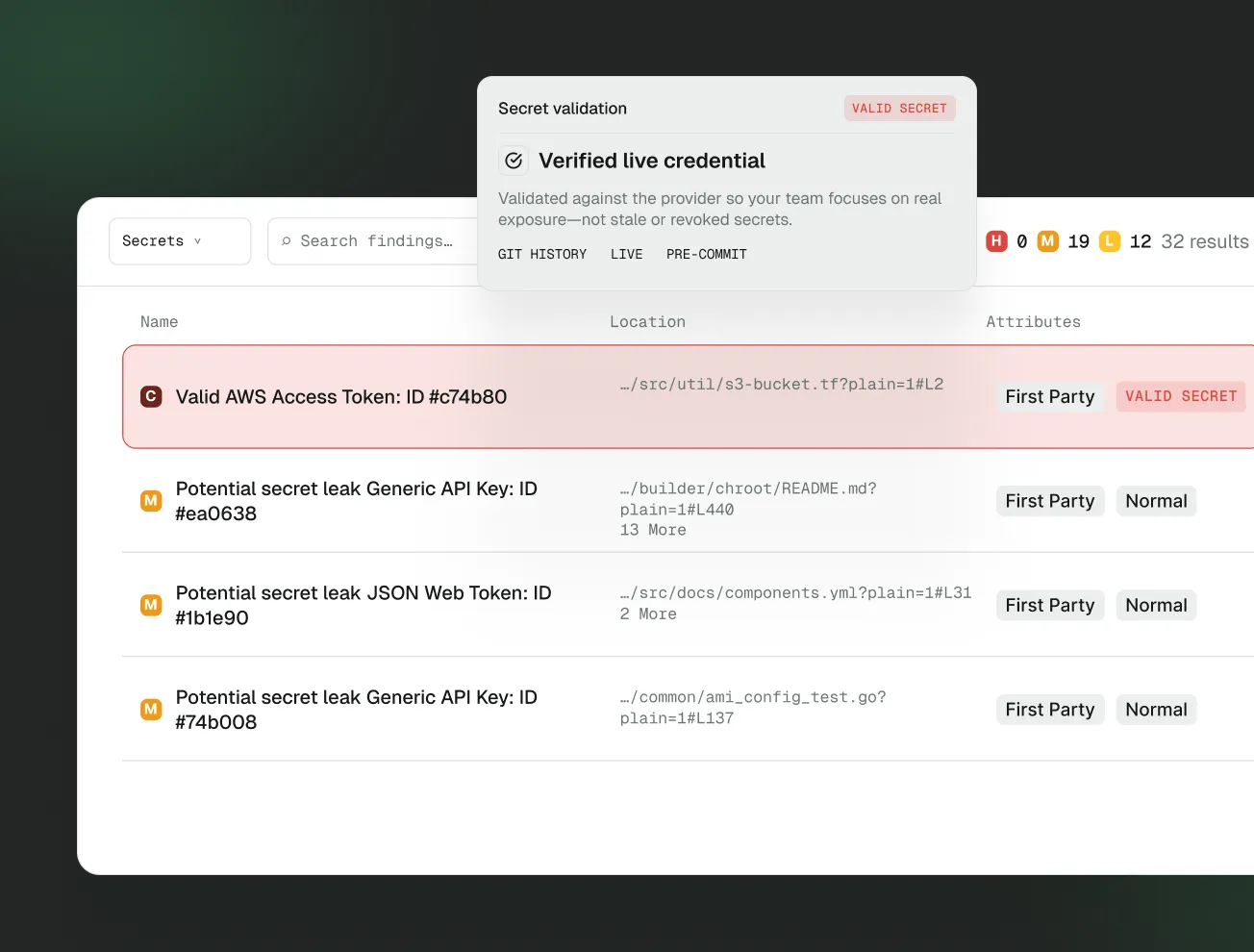1254x952 pixels.
Task: Open JSON Web Token finding #1b1e90
Action: point(364,606)
